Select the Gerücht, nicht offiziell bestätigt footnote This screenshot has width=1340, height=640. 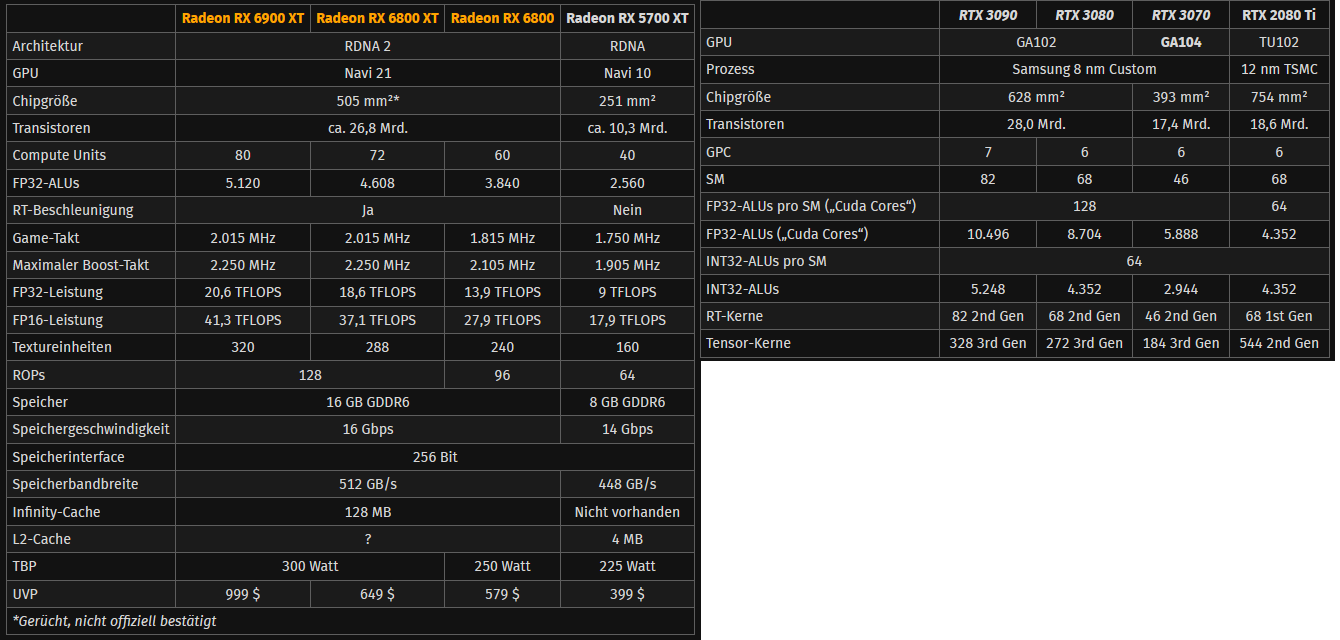tap(114, 621)
